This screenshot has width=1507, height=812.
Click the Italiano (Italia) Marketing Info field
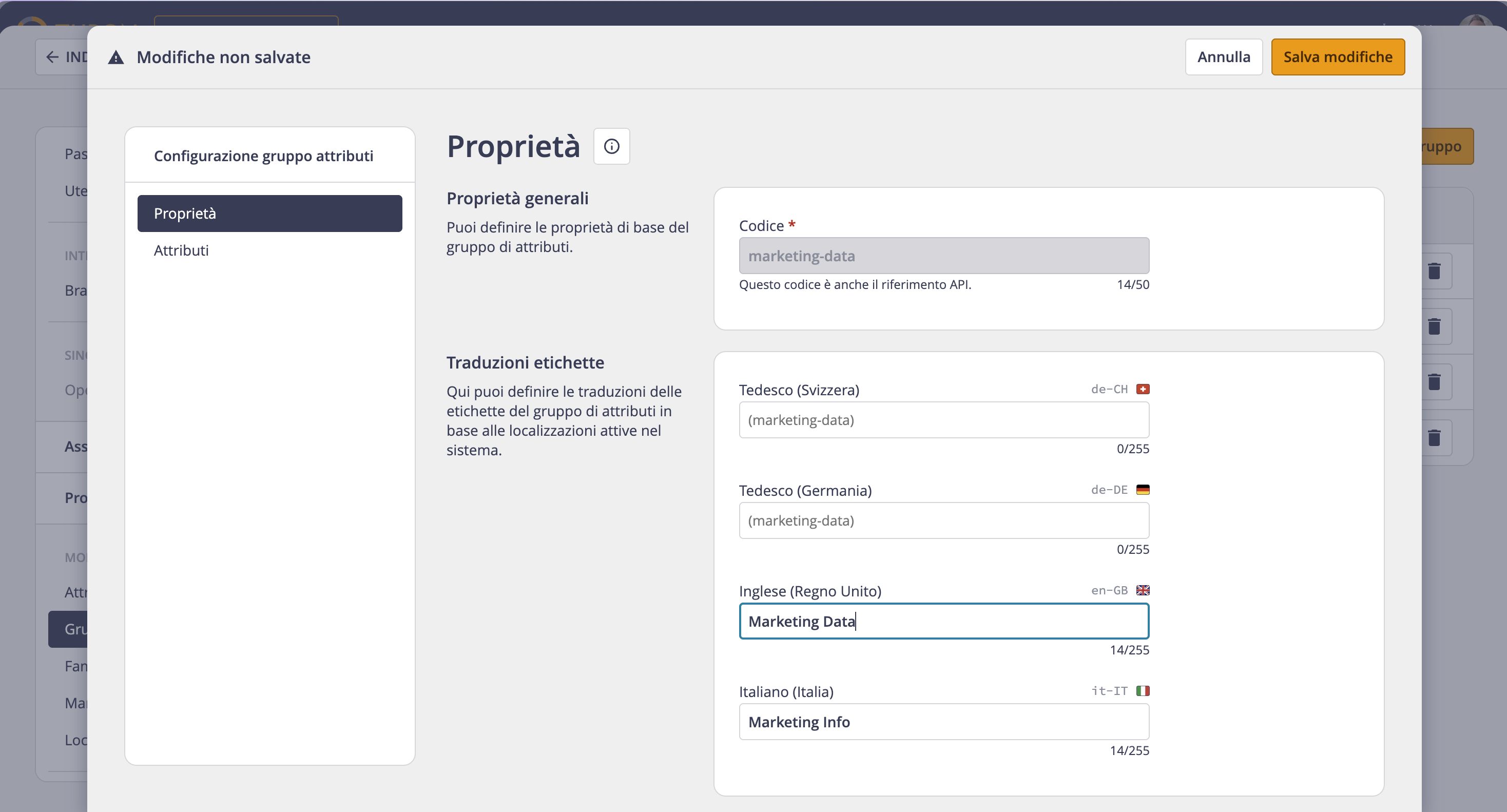(x=944, y=722)
